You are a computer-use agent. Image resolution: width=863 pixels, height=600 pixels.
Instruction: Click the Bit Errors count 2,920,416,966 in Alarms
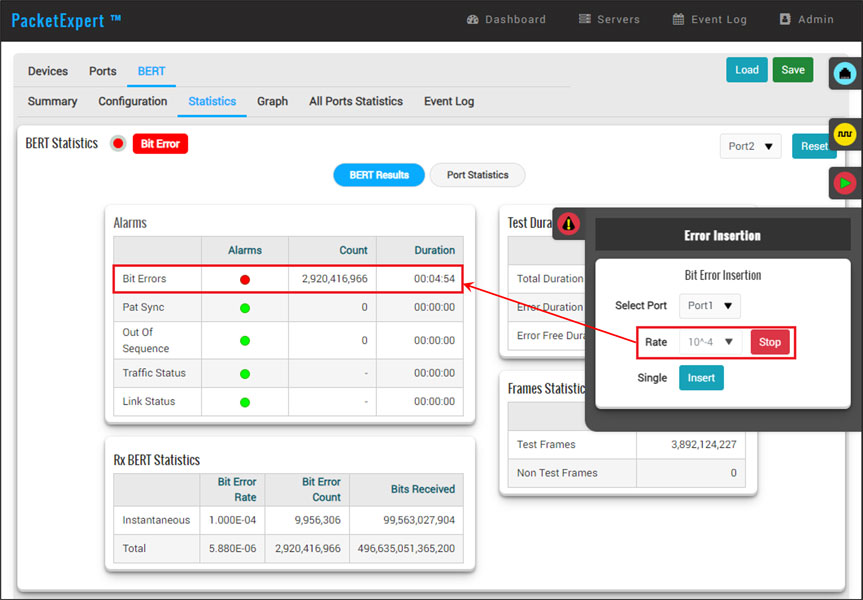pyautogui.click(x=335, y=279)
